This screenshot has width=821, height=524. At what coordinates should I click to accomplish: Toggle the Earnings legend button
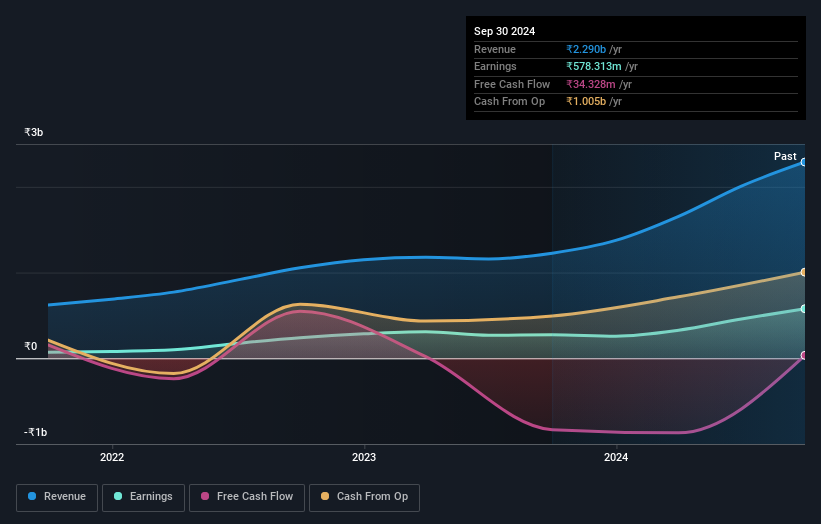pos(143,497)
